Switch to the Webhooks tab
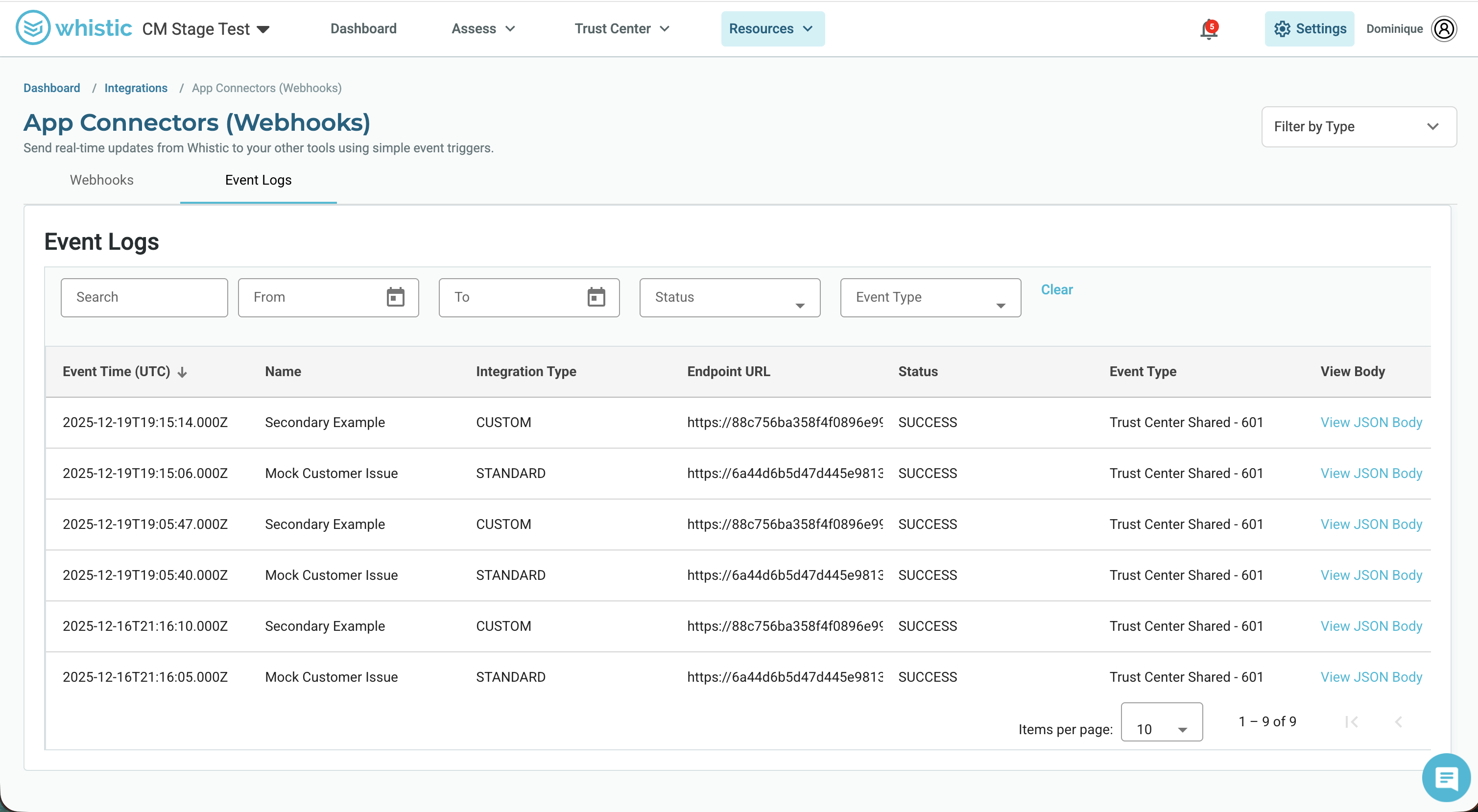 tap(101, 180)
